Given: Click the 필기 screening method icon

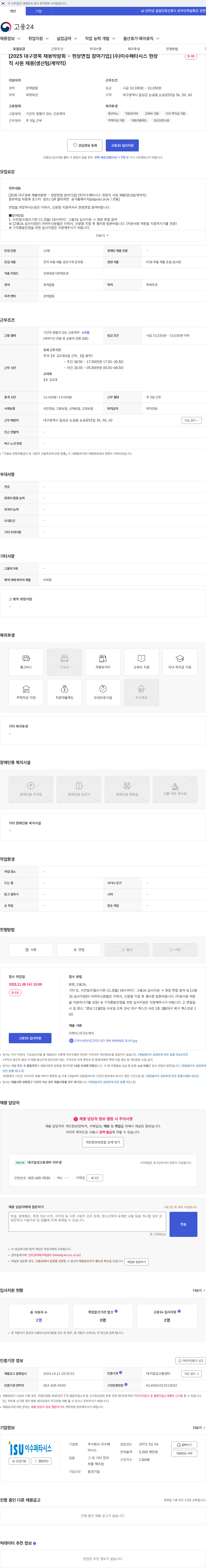Looking at the screenshot, I should (127, 950).
